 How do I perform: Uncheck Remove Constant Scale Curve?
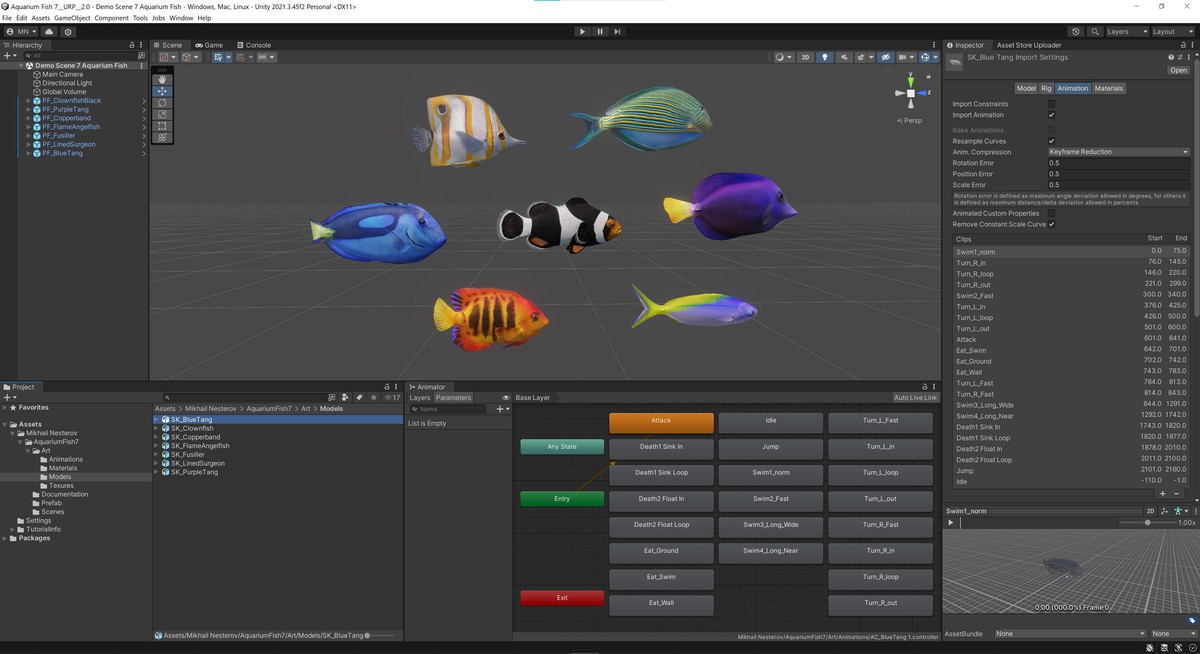point(1051,224)
